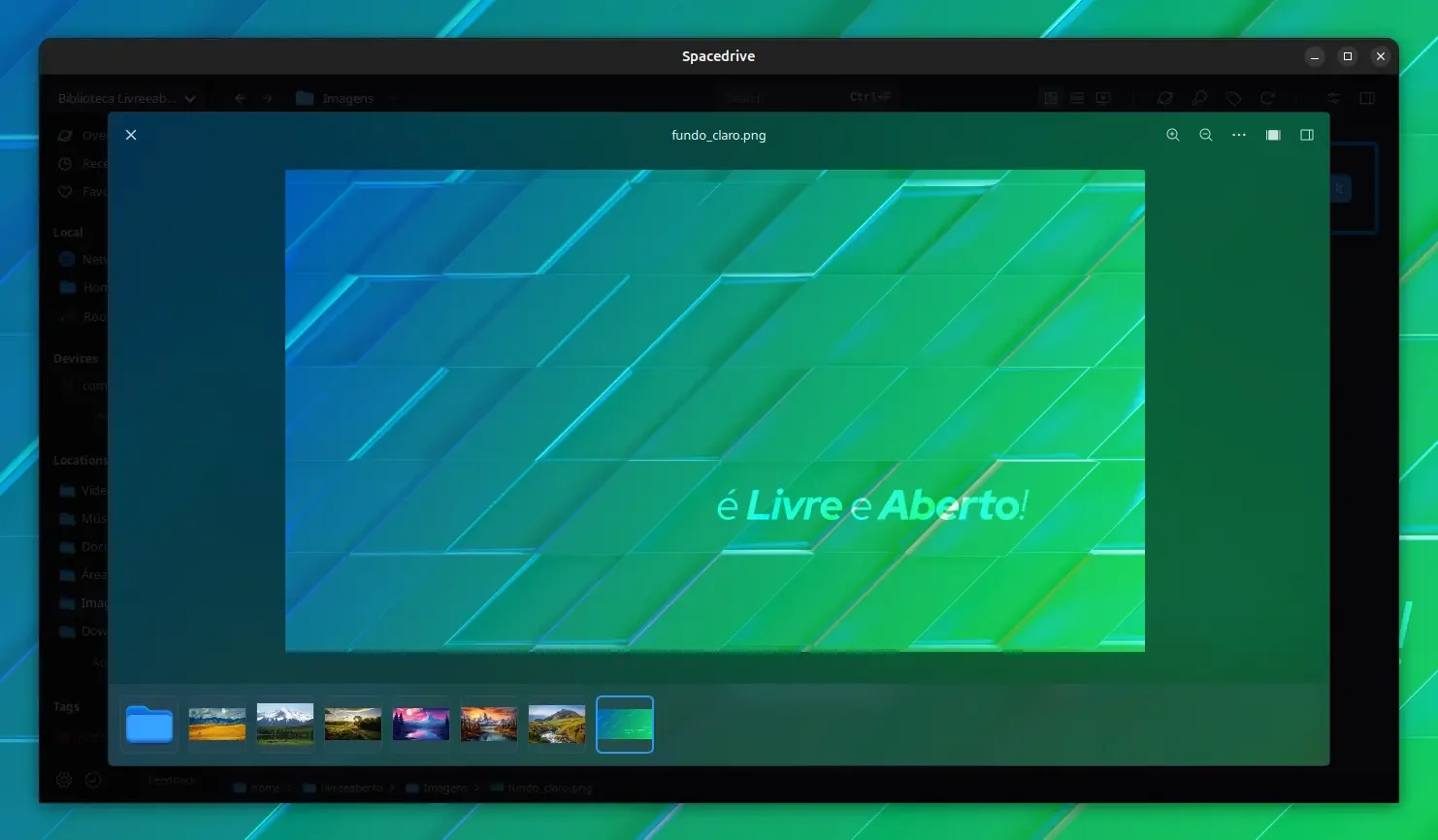Switch to media view in toolbar
The height and width of the screenshot is (840, 1438).
[1103, 98]
